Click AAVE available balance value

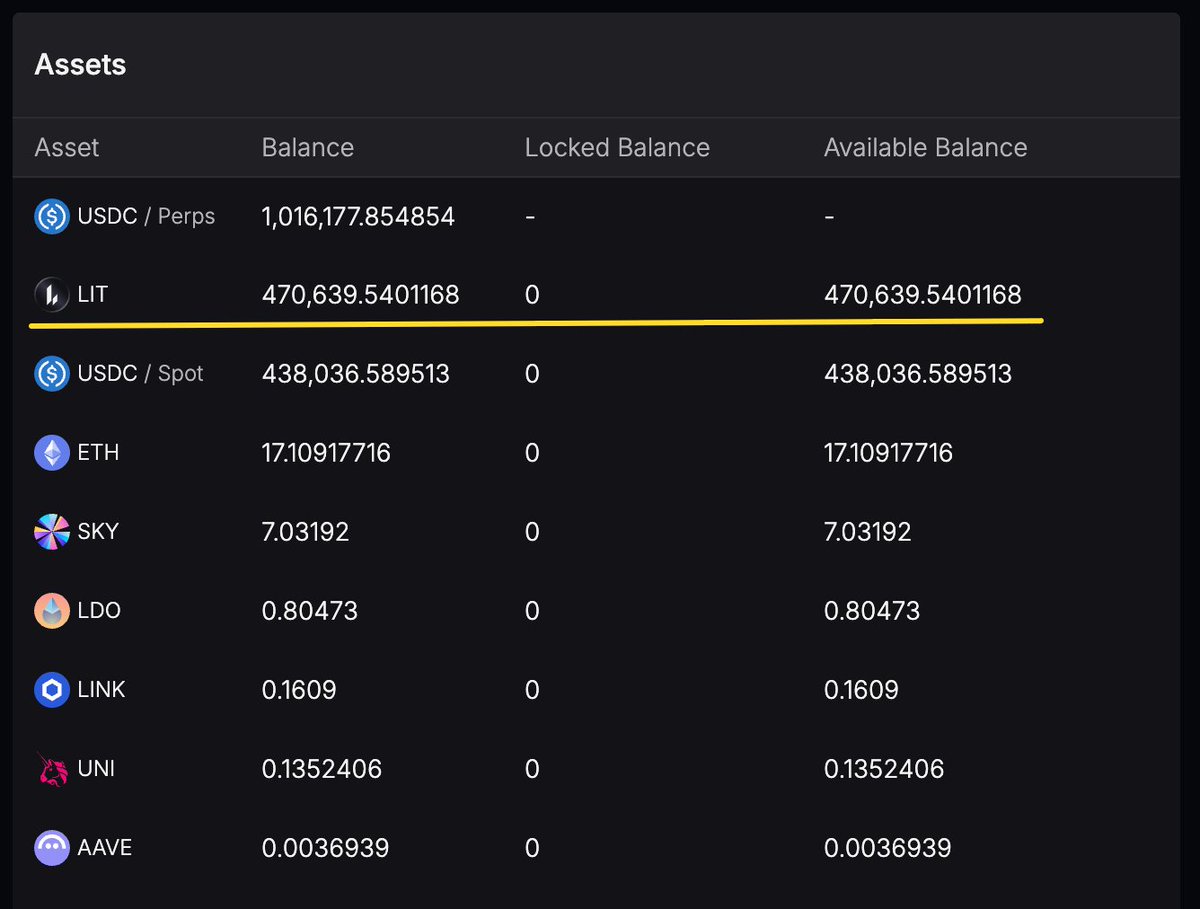[887, 848]
